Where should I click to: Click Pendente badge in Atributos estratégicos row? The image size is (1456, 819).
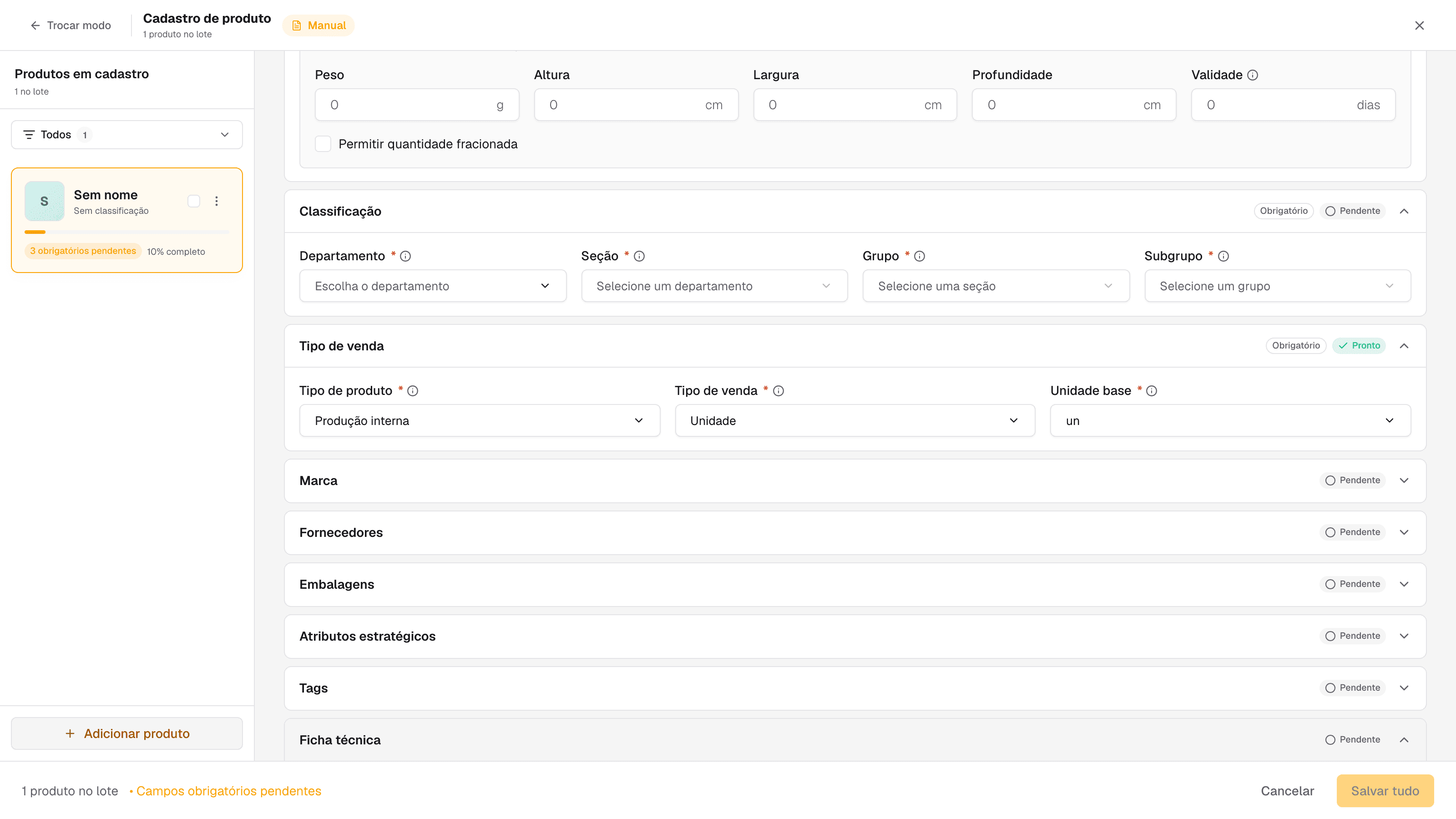coord(1353,636)
